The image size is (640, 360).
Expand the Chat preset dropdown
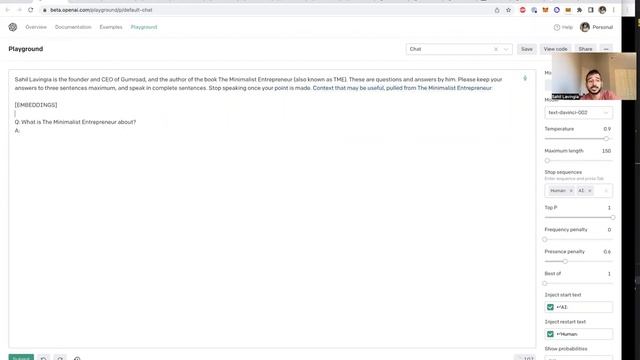pyautogui.click(x=506, y=49)
